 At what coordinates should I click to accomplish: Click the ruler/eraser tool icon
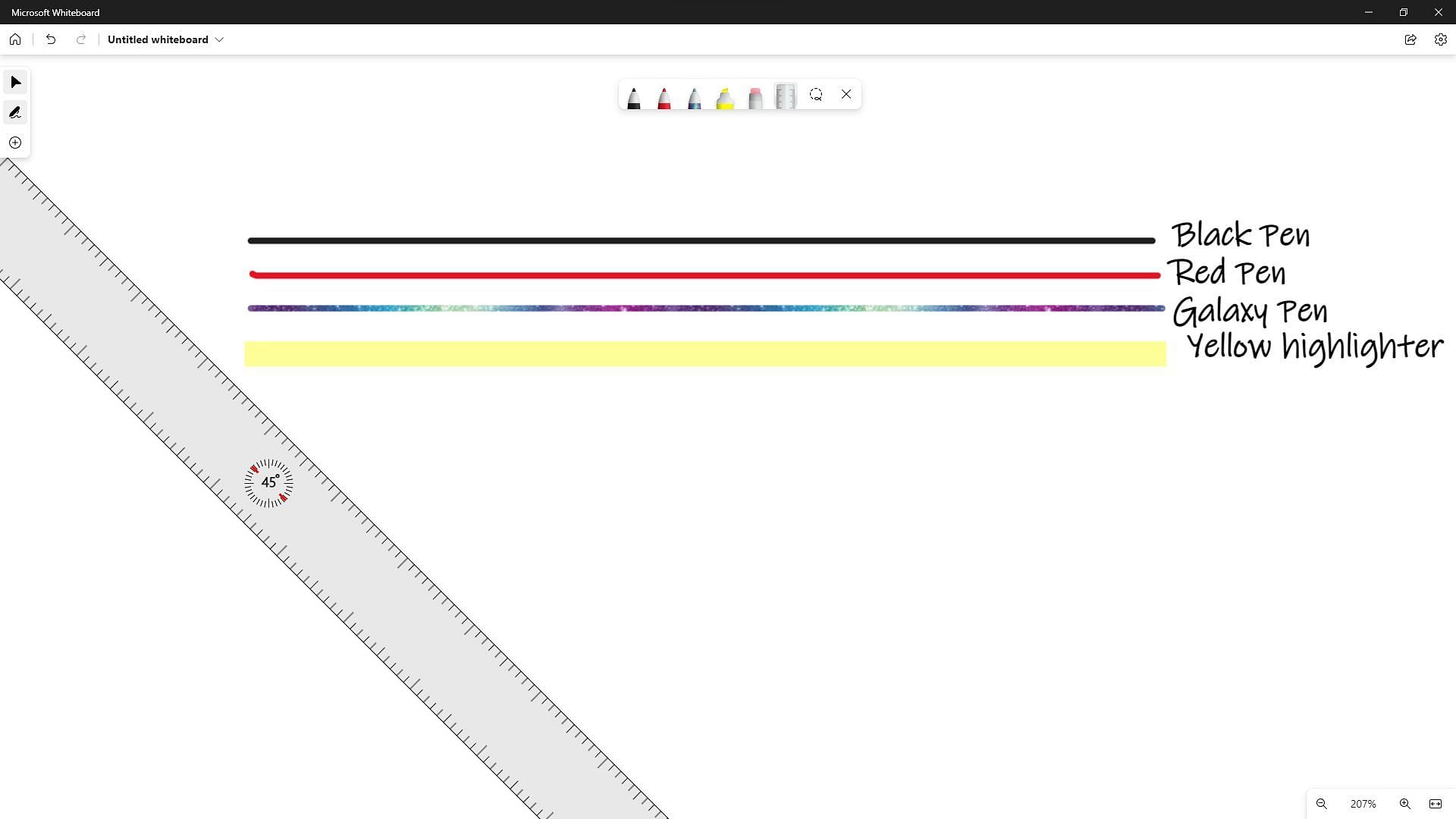(x=787, y=94)
